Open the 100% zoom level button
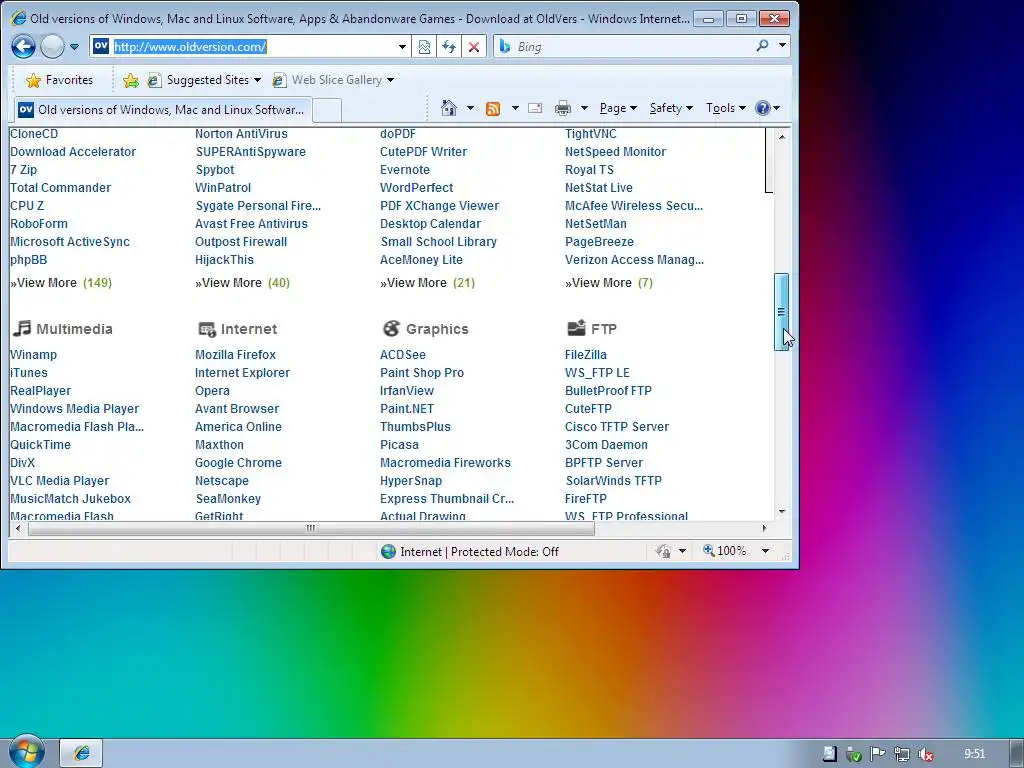The width and height of the screenshot is (1024, 768). tap(725, 551)
